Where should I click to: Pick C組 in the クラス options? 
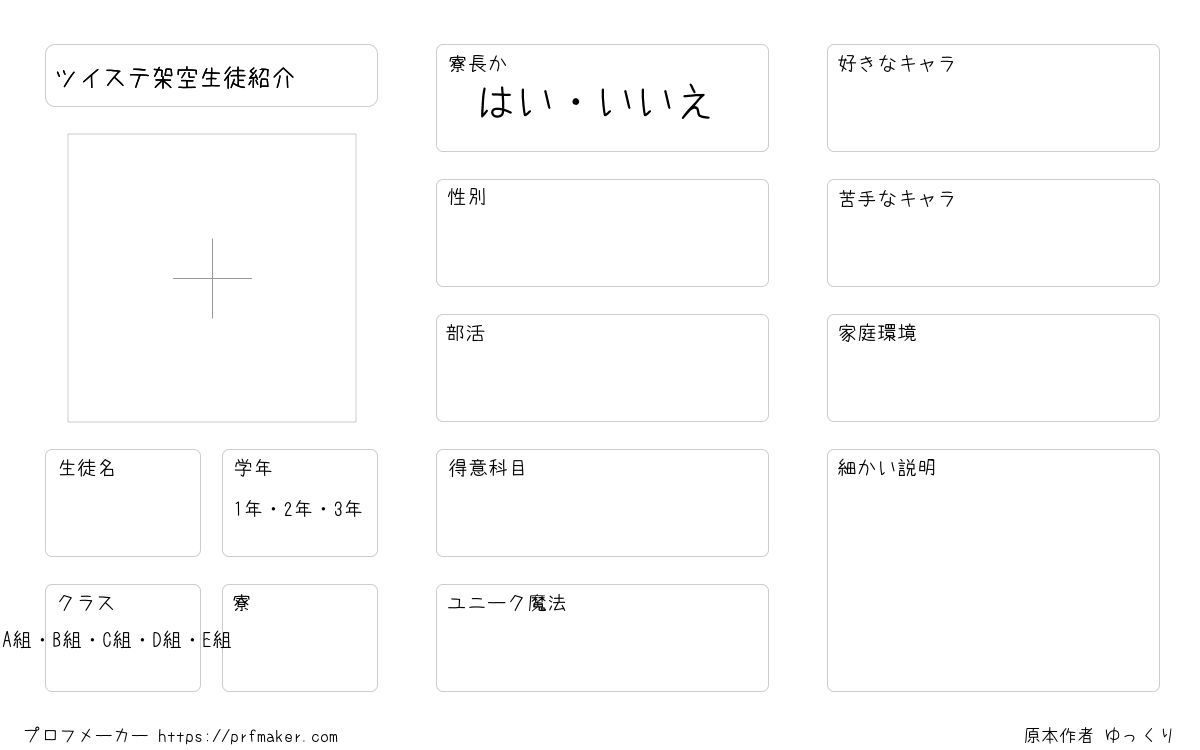[117, 640]
